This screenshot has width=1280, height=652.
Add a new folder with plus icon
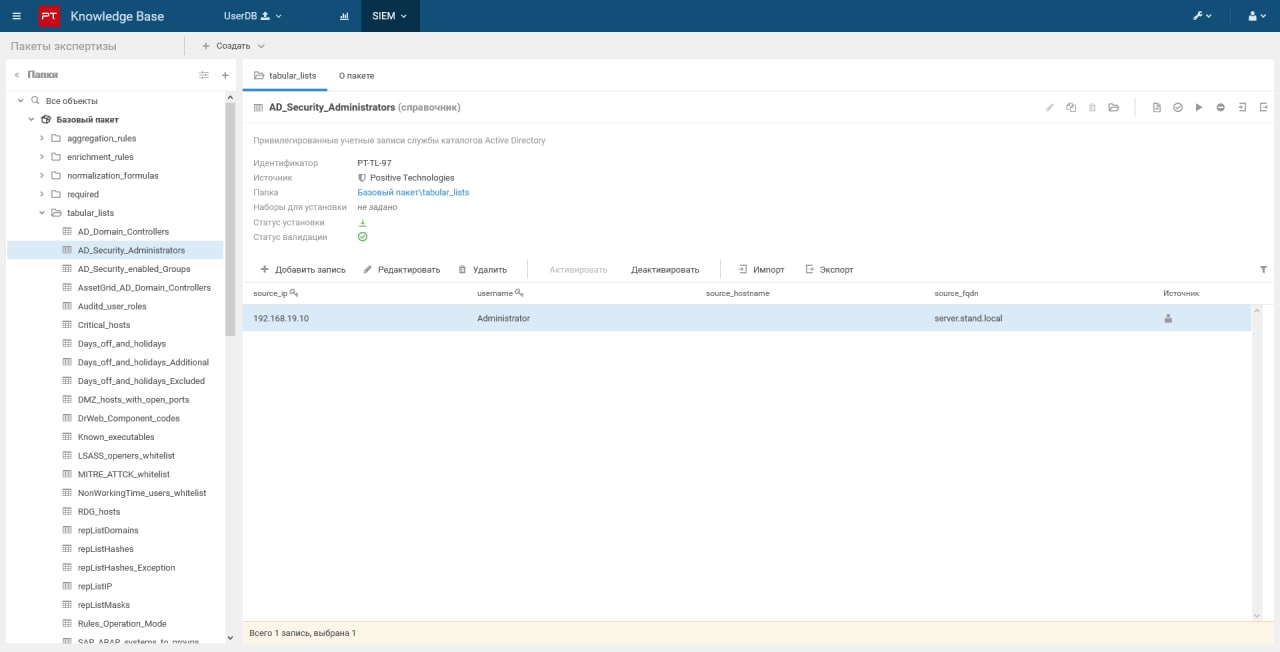tap(225, 75)
